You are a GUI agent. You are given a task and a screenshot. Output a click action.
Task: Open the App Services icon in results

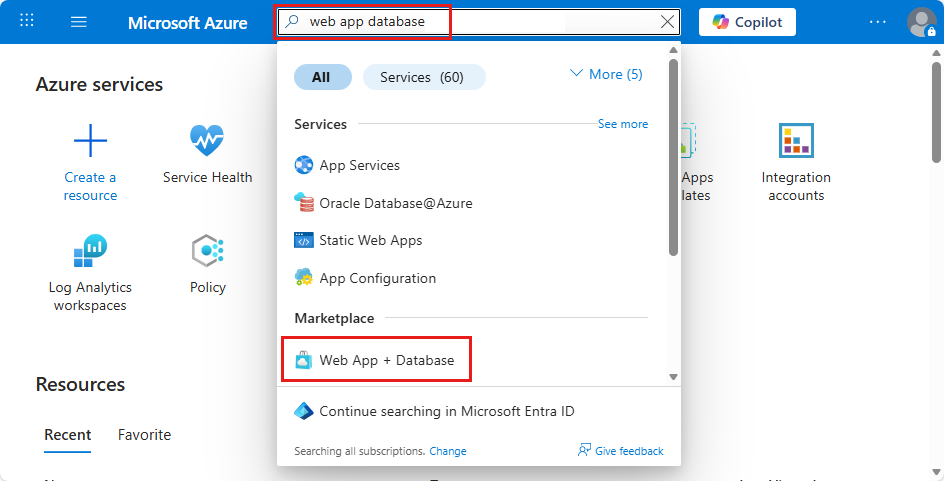point(304,165)
